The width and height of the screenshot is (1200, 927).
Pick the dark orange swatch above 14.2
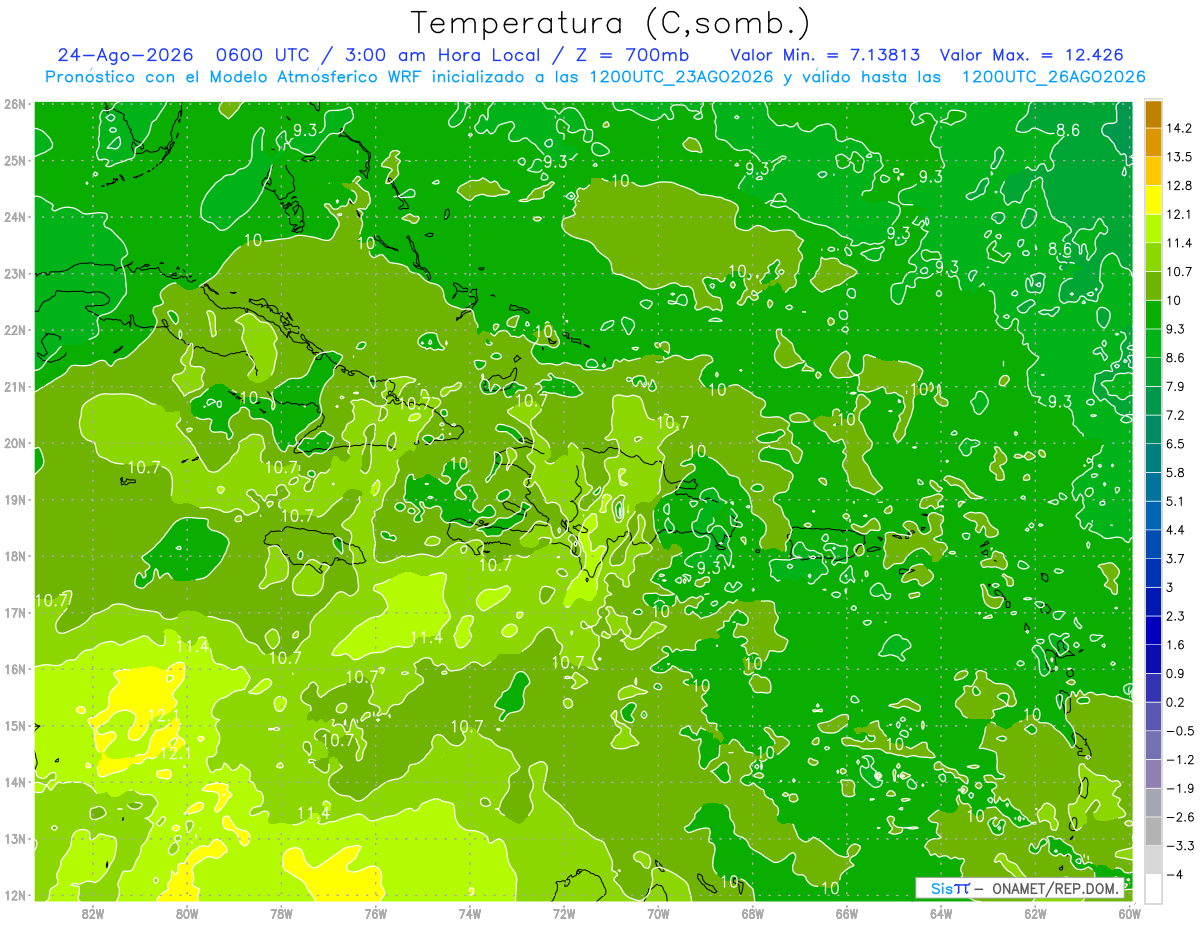1153,114
